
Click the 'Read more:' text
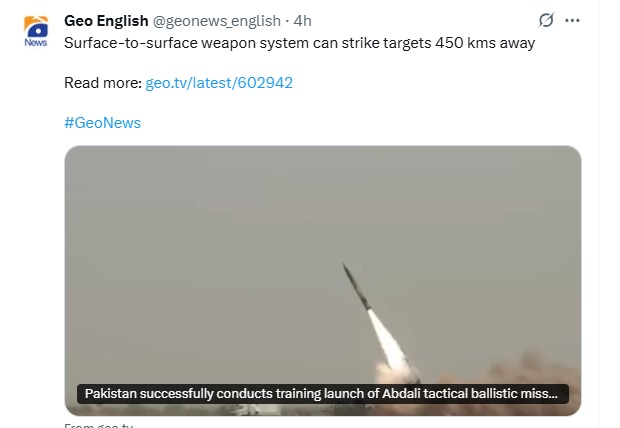point(102,82)
